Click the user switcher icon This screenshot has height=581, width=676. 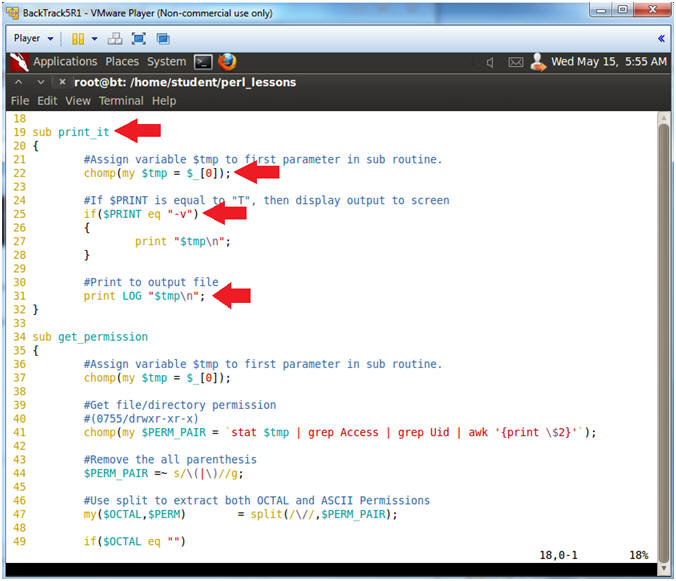[x=538, y=62]
